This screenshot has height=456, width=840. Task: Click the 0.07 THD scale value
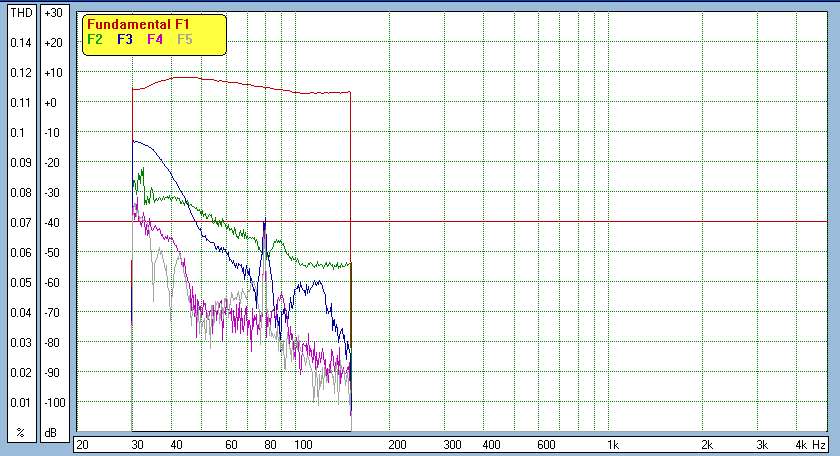(21, 223)
